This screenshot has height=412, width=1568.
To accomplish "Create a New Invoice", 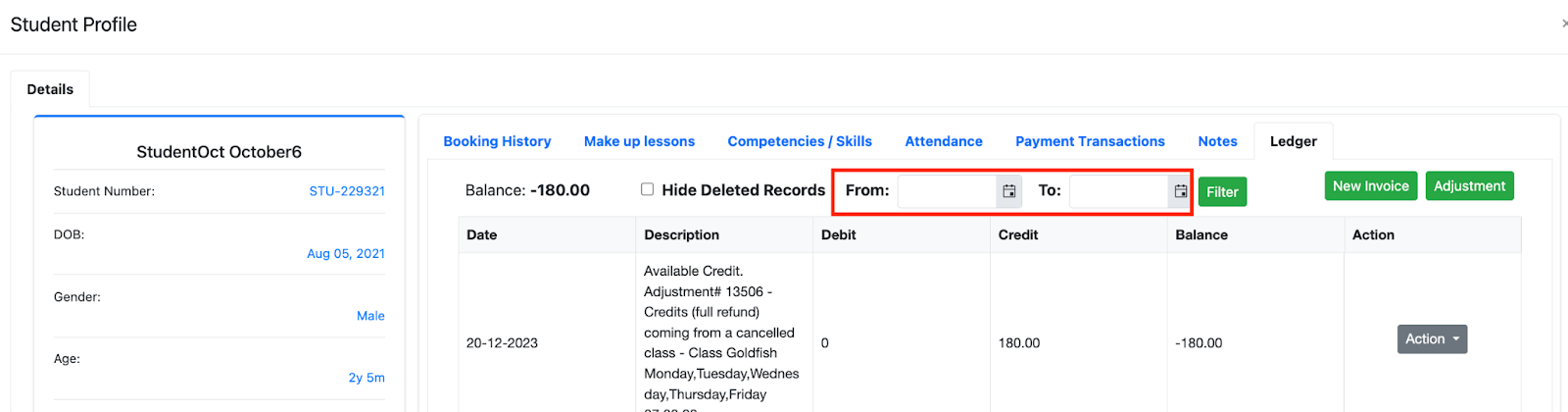I will (1370, 186).
